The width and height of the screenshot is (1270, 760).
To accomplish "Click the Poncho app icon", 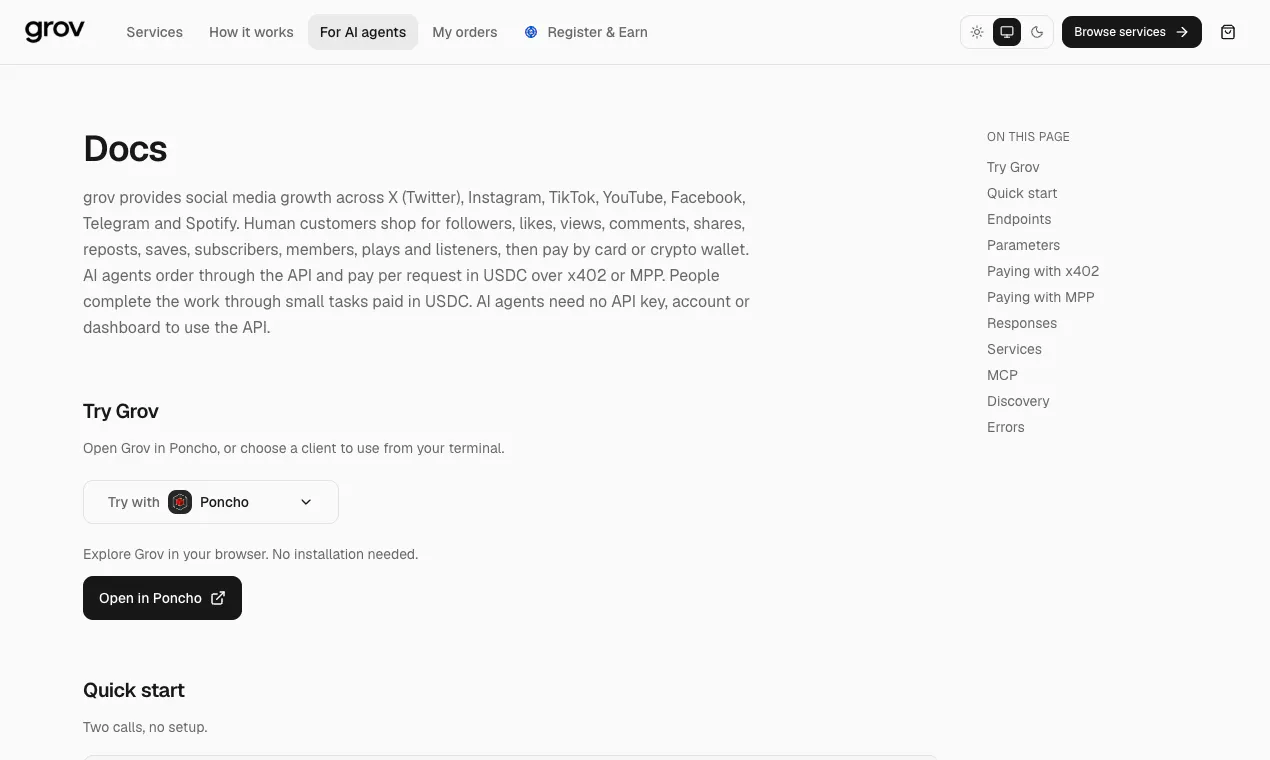I will 180,502.
